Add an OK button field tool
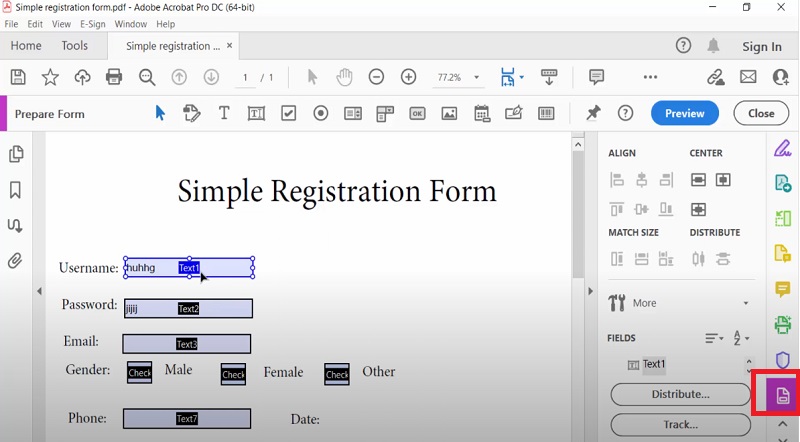The width and height of the screenshot is (800, 442). [x=417, y=113]
